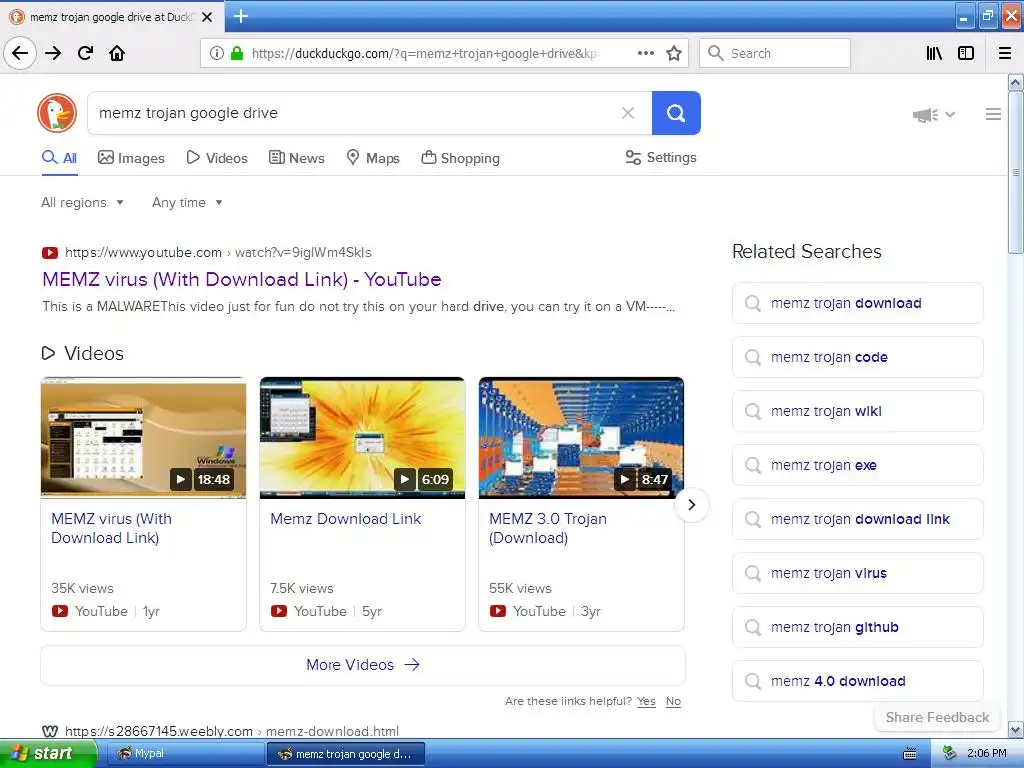Image resolution: width=1024 pixels, height=768 pixels.
Task: Search related memz trojan virus
Action: (857, 573)
